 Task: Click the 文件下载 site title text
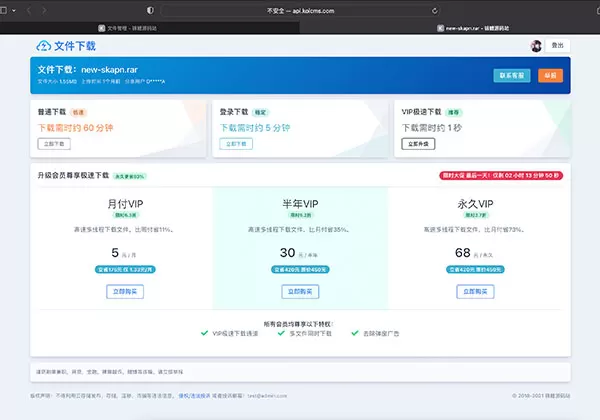pyautogui.click(x=75, y=46)
